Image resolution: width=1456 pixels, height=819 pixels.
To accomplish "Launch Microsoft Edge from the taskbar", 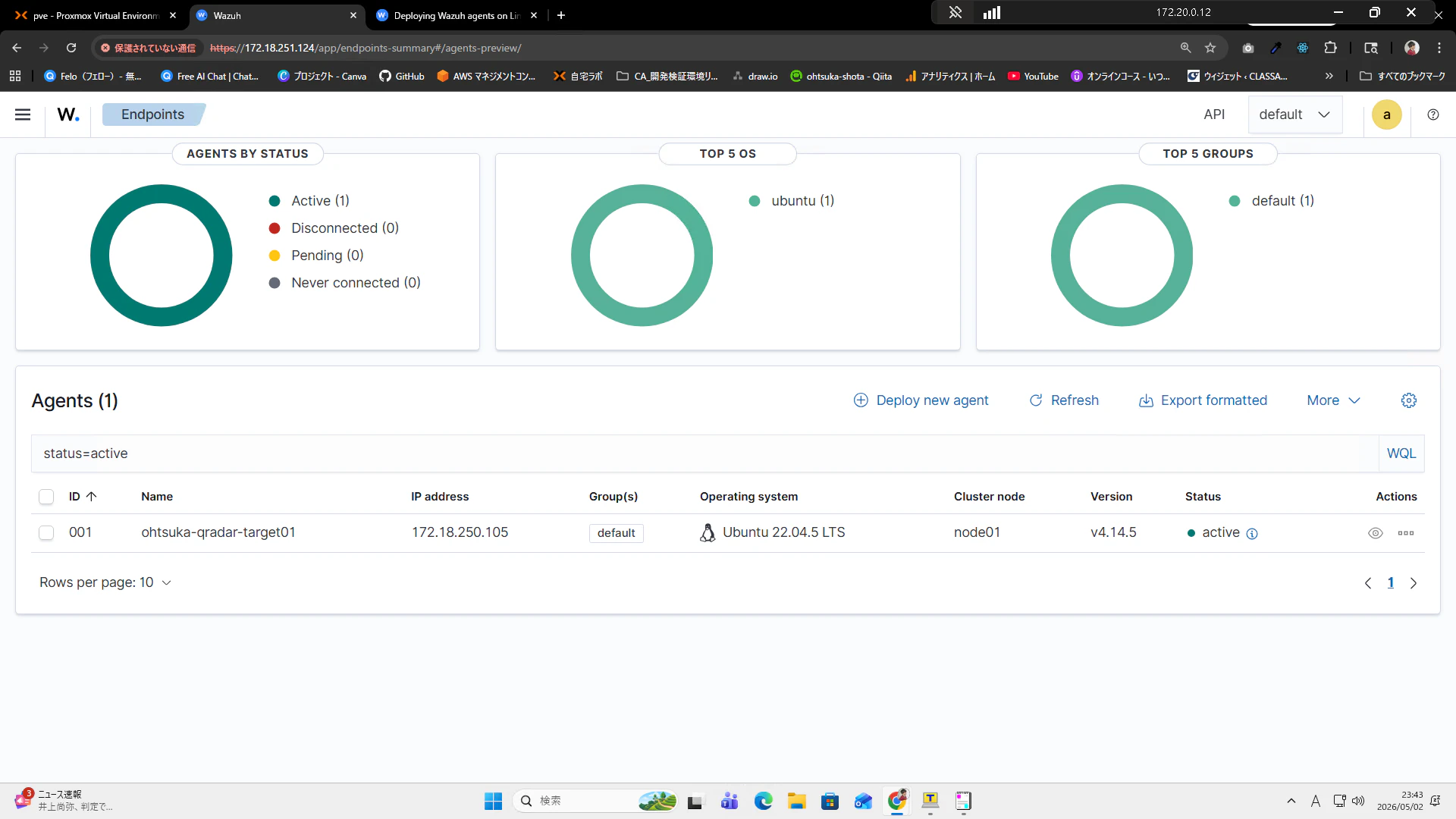I will click(763, 801).
